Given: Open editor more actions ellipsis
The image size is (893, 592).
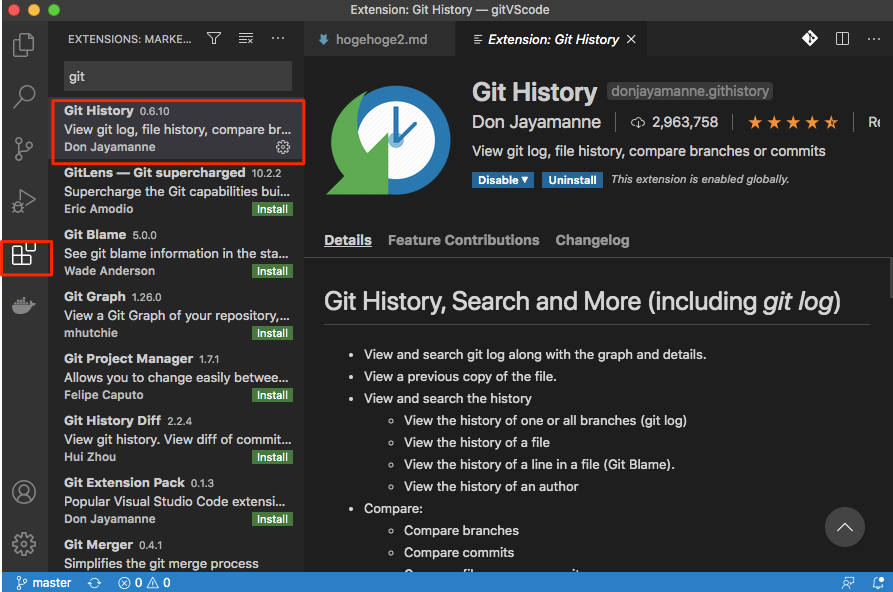Looking at the screenshot, I should pos(874,39).
